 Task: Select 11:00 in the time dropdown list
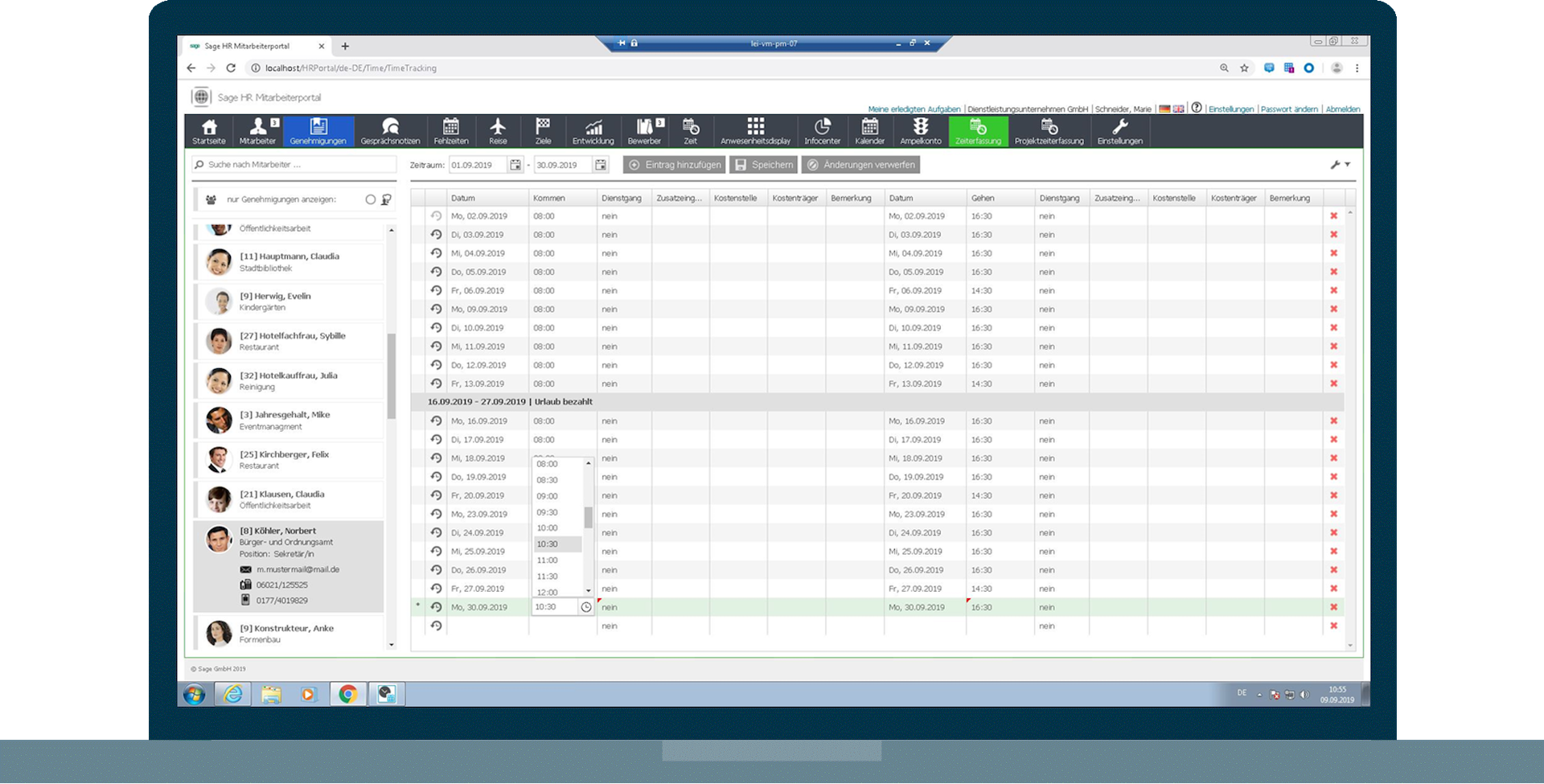pos(548,560)
